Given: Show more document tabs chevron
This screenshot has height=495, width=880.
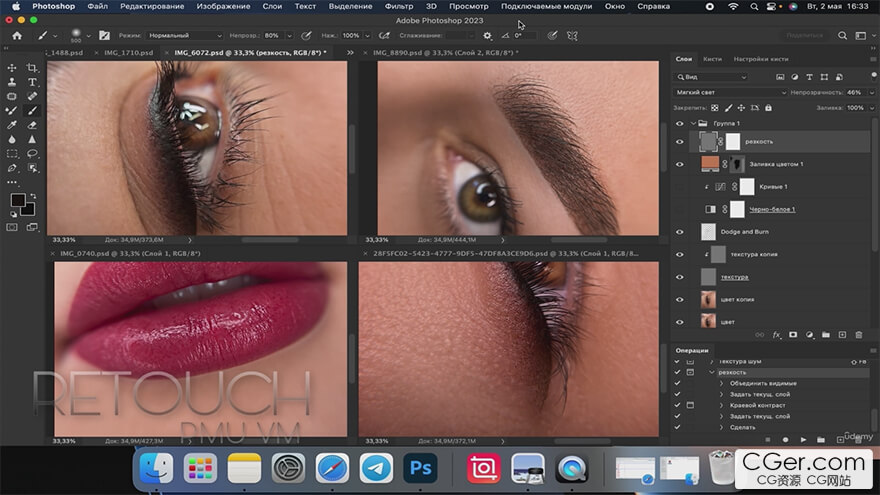Looking at the screenshot, I should [x=350, y=53].
